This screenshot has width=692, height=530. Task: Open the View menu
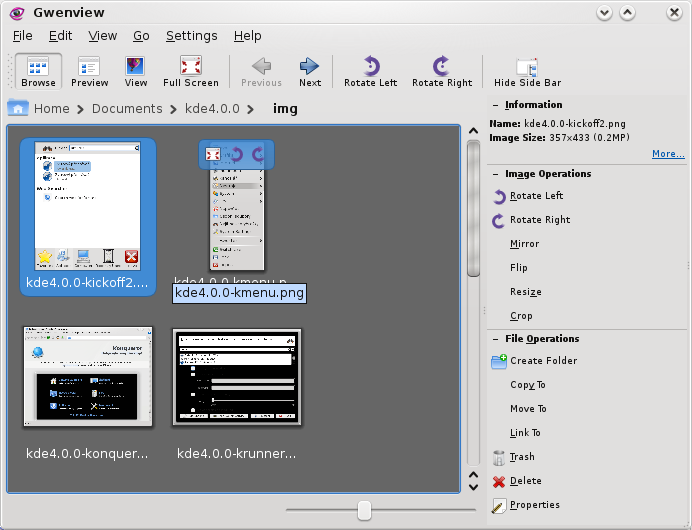tap(102, 36)
